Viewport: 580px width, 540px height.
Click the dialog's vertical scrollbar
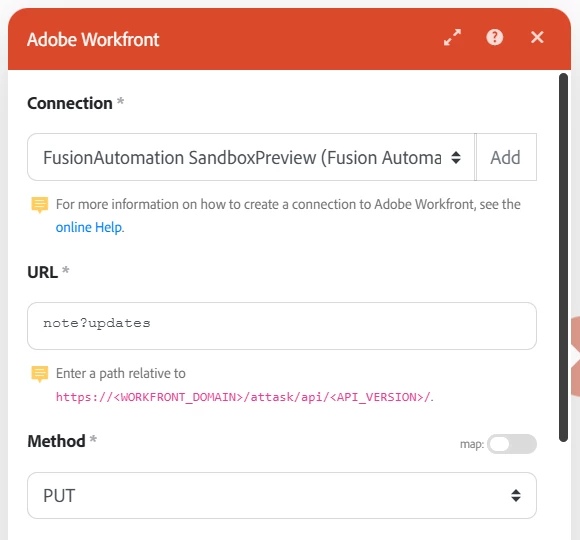click(563, 257)
